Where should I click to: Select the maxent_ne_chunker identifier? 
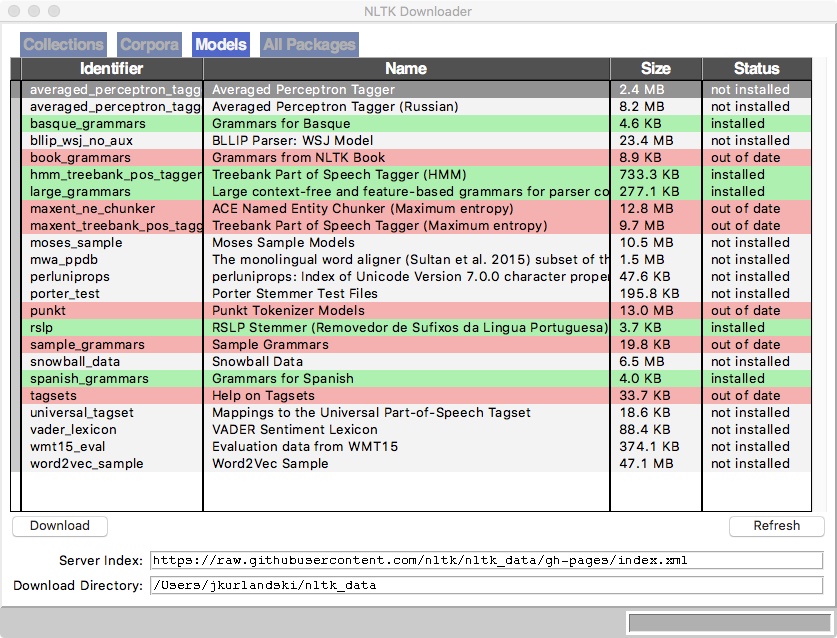click(92, 209)
